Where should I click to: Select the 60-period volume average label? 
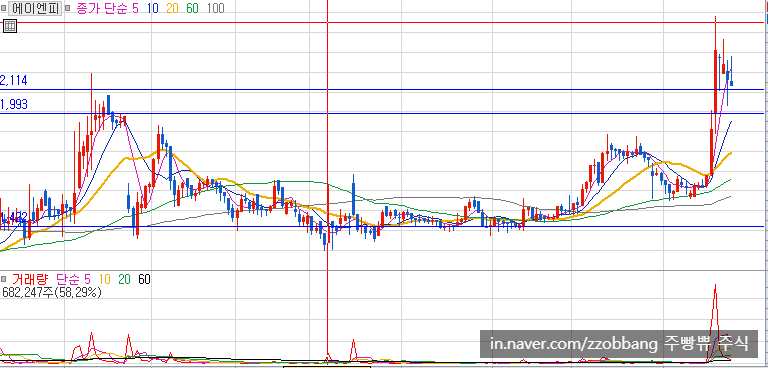(144, 279)
